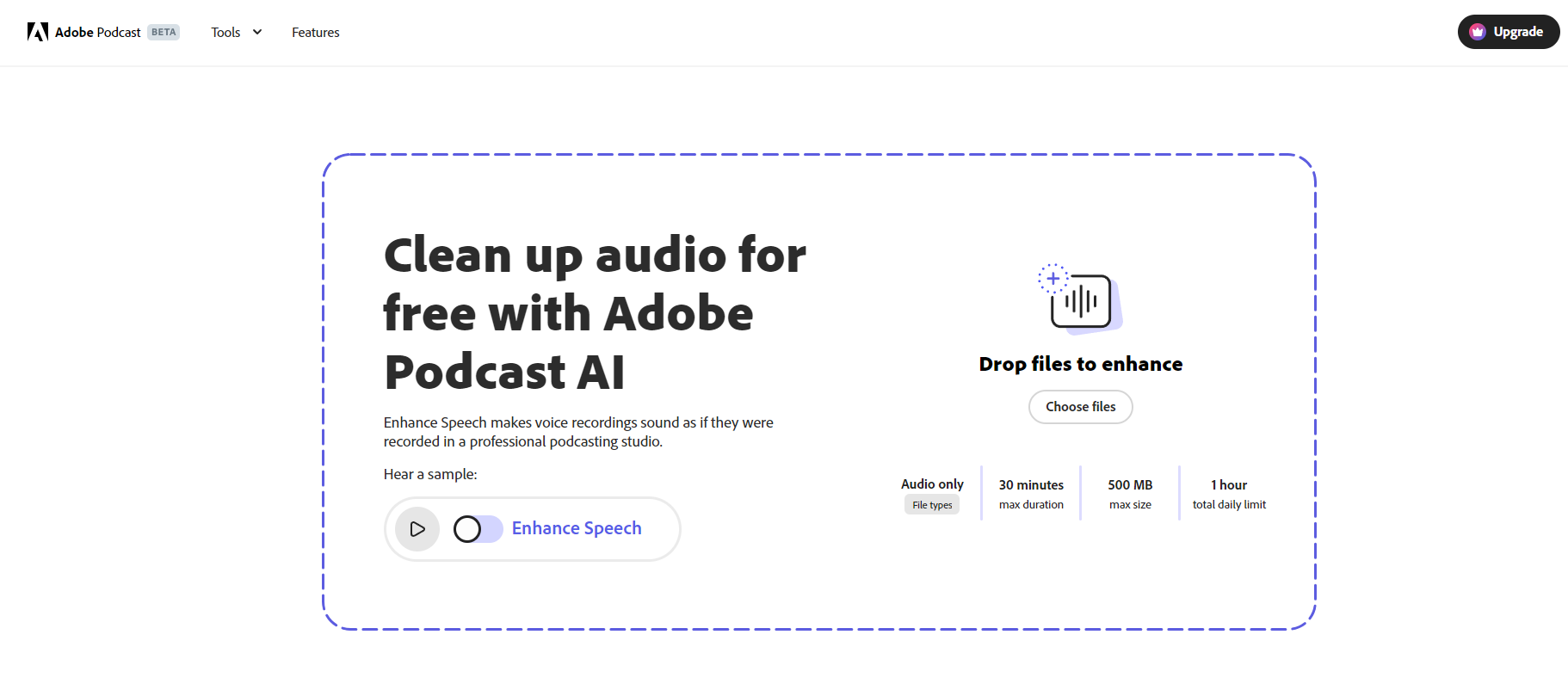Screen dimensions: 1568x690
Task: Click the Choose files button
Action: 1080,407
